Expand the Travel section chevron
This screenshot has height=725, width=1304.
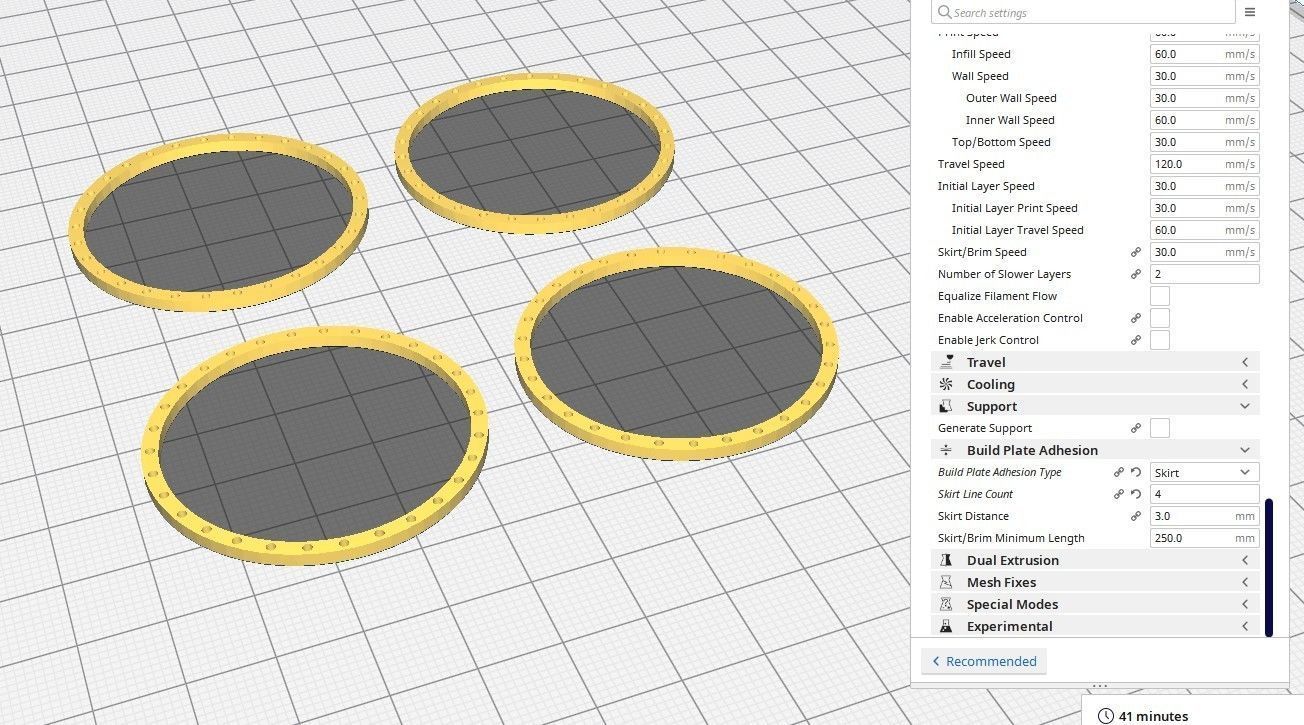click(1245, 362)
